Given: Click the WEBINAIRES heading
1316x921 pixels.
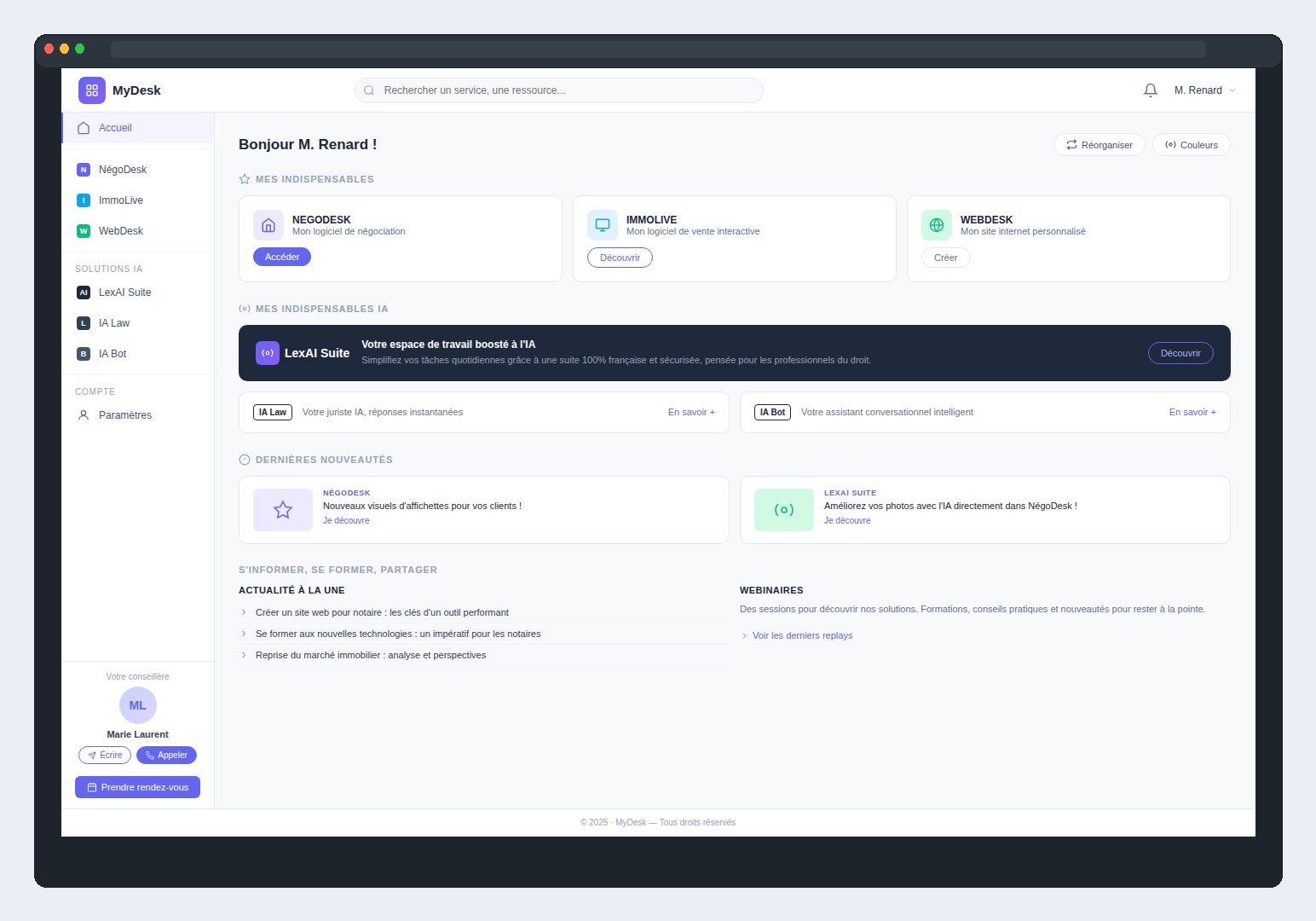Looking at the screenshot, I should click(771, 590).
